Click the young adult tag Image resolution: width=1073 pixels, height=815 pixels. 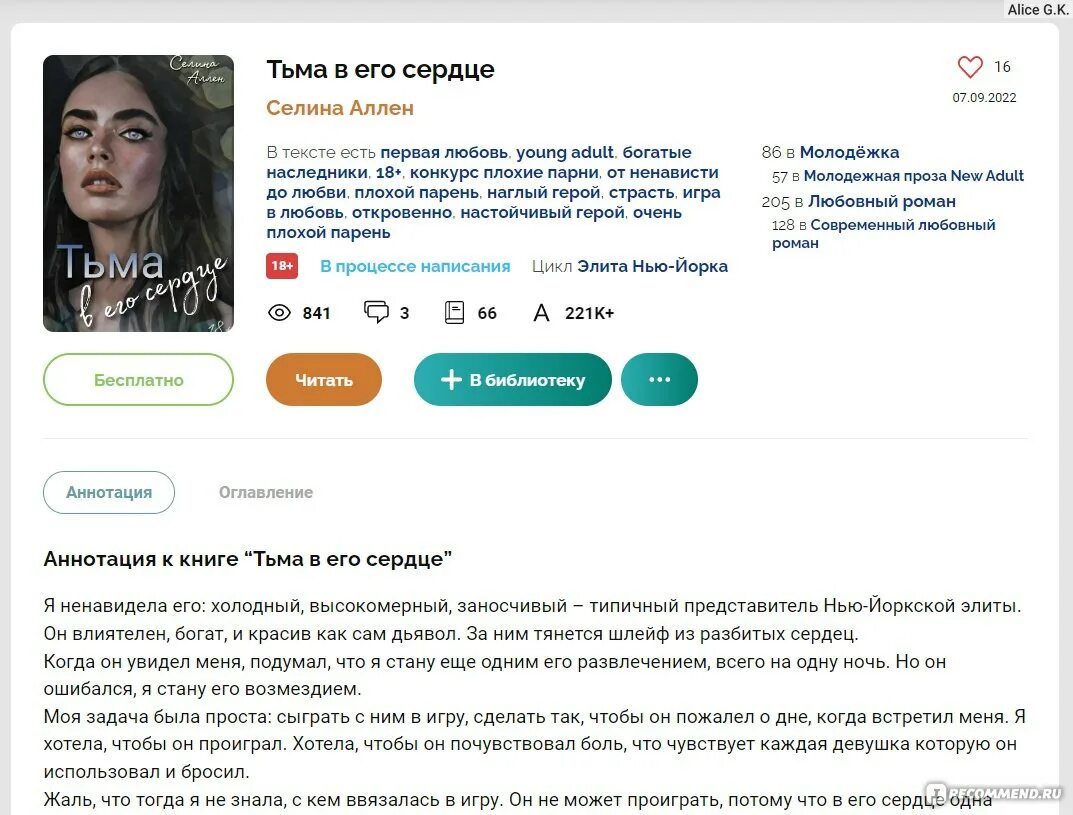[x=565, y=152]
